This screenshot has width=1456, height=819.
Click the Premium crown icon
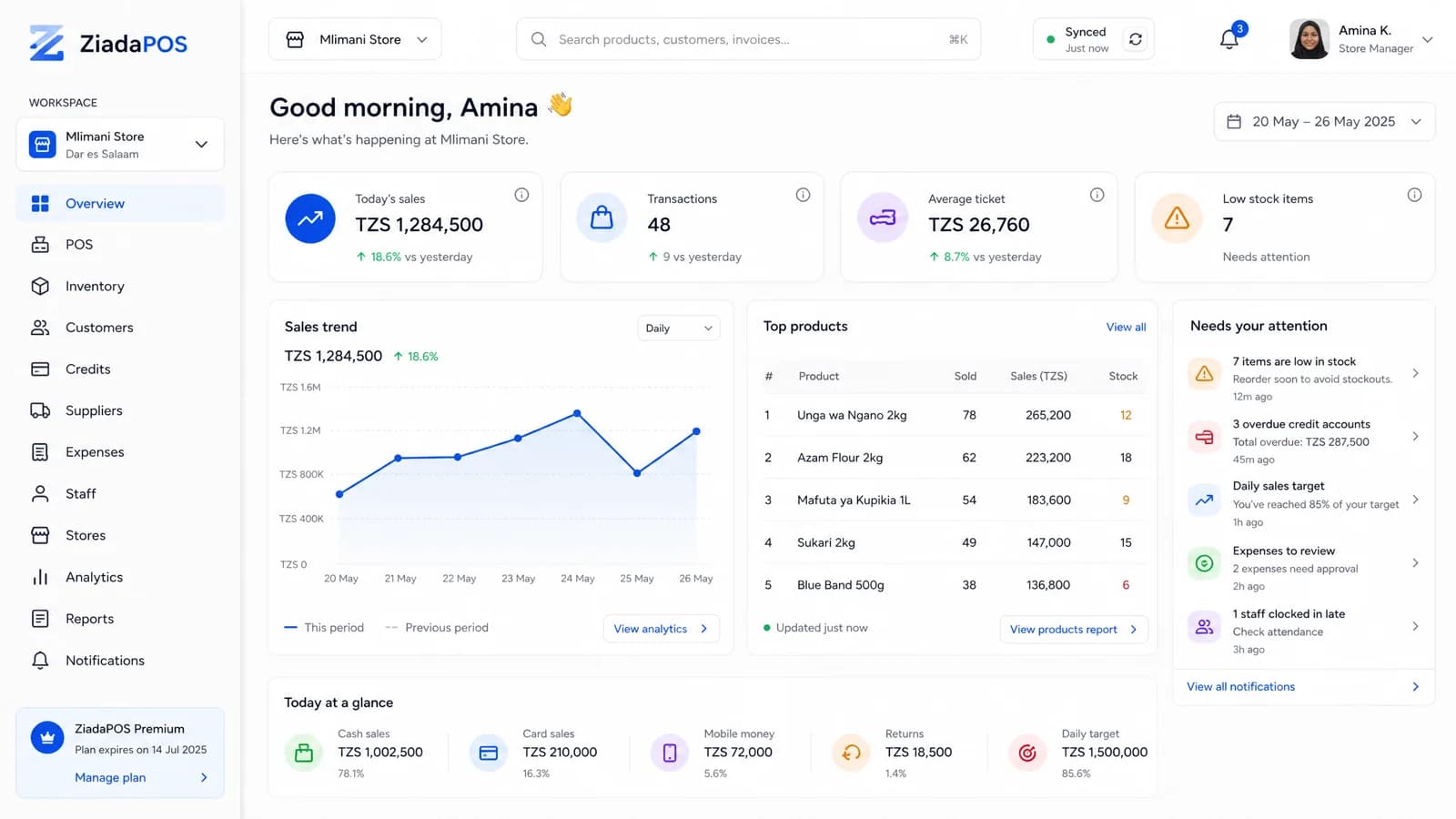[47, 738]
